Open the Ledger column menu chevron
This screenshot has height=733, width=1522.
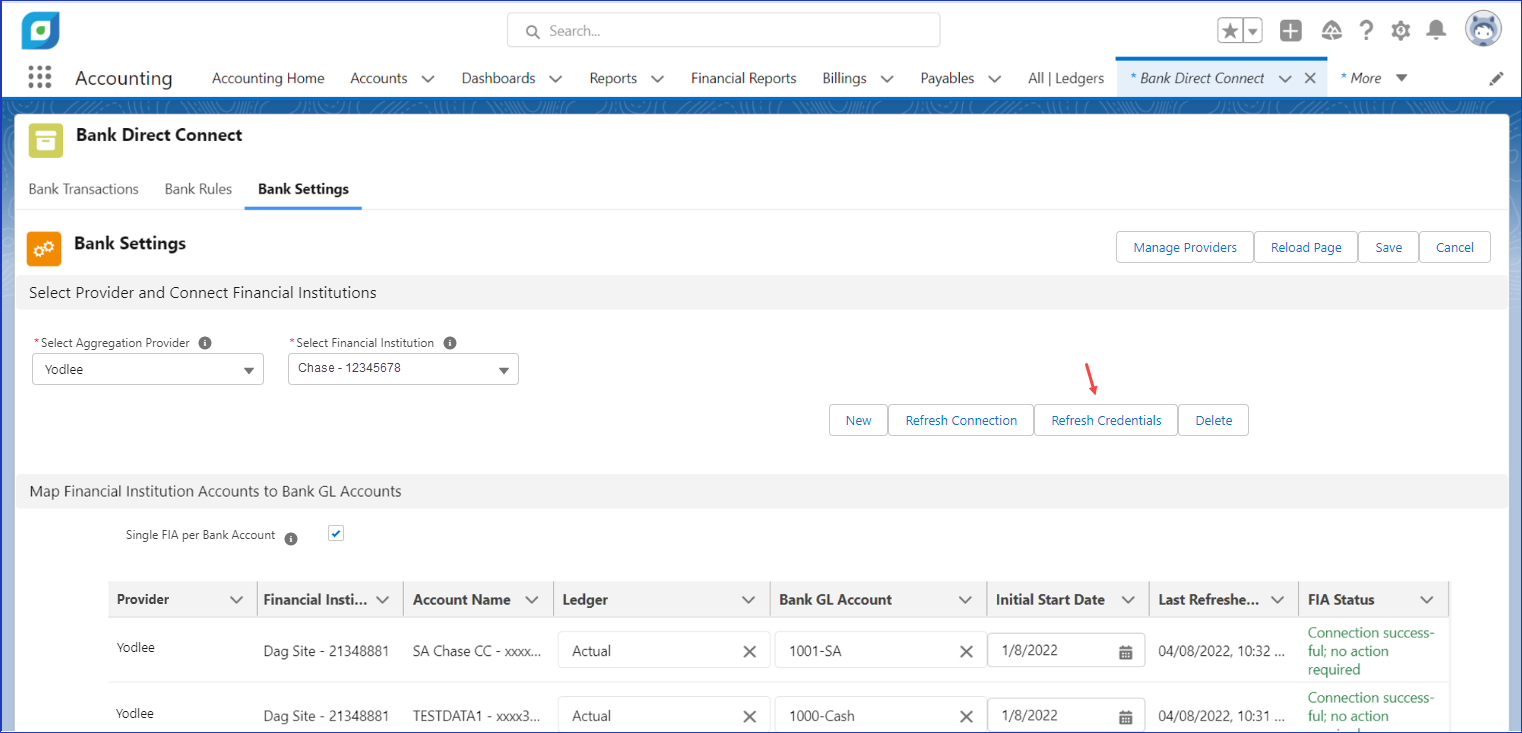pos(748,600)
